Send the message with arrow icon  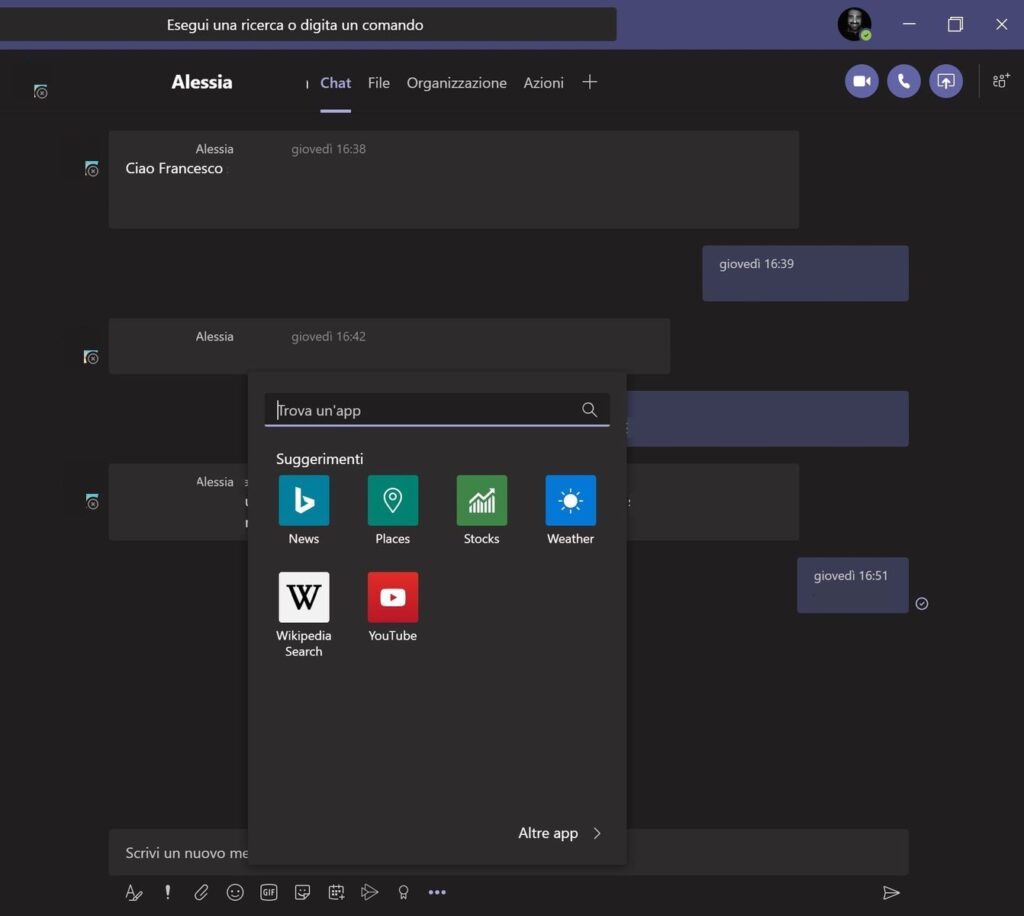[891, 892]
